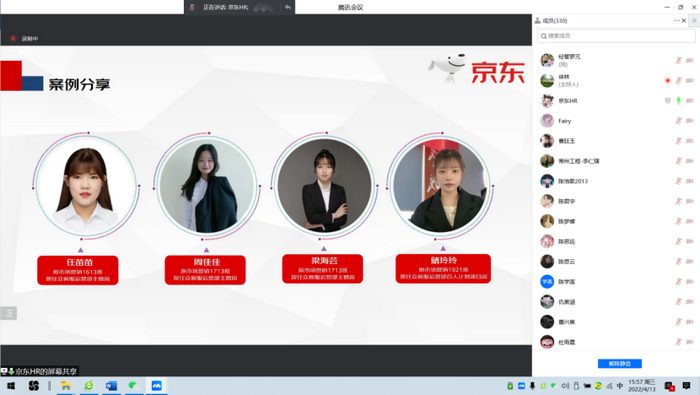
Task: Focus the member search field
Action: (x=616, y=36)
